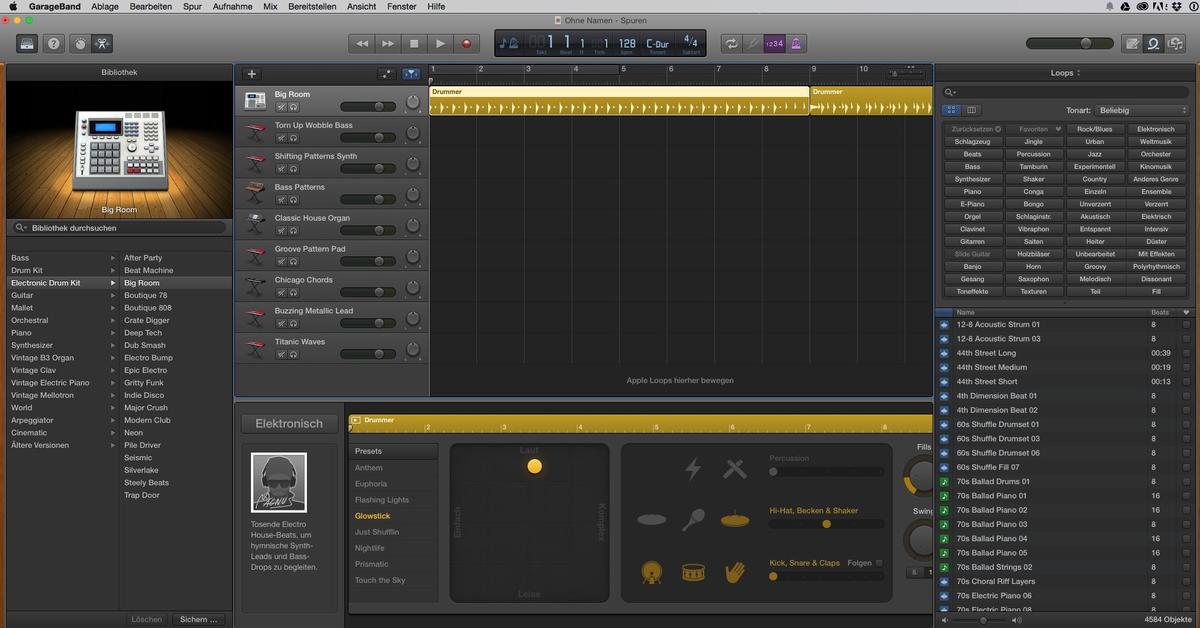Adjust the Hi-Hat, Becken & Shaker slider
This screenshot has height=628, width=1200.
tap(826, 524)
